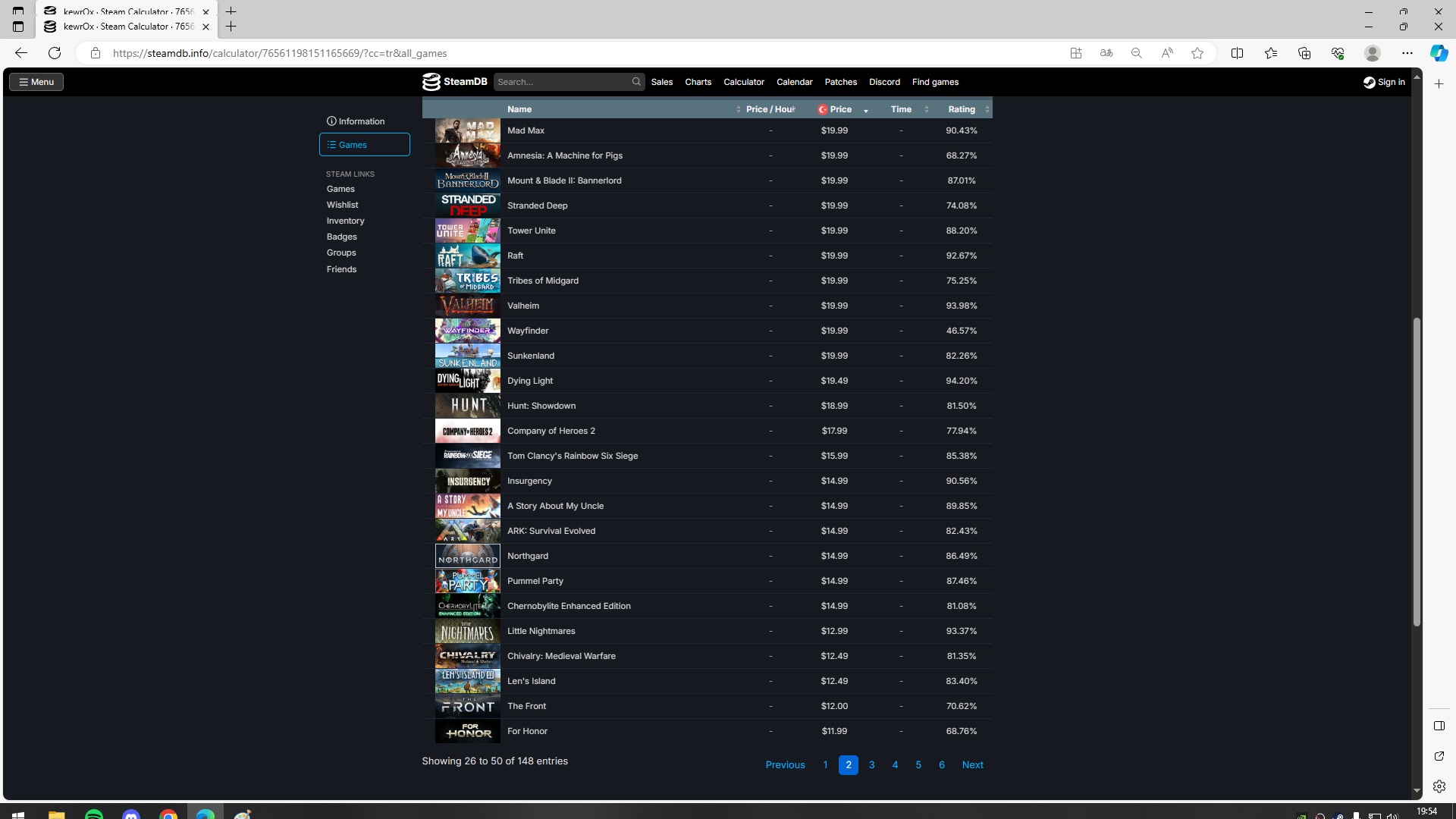Open browser essentials heart icon

pos(1338,53)
